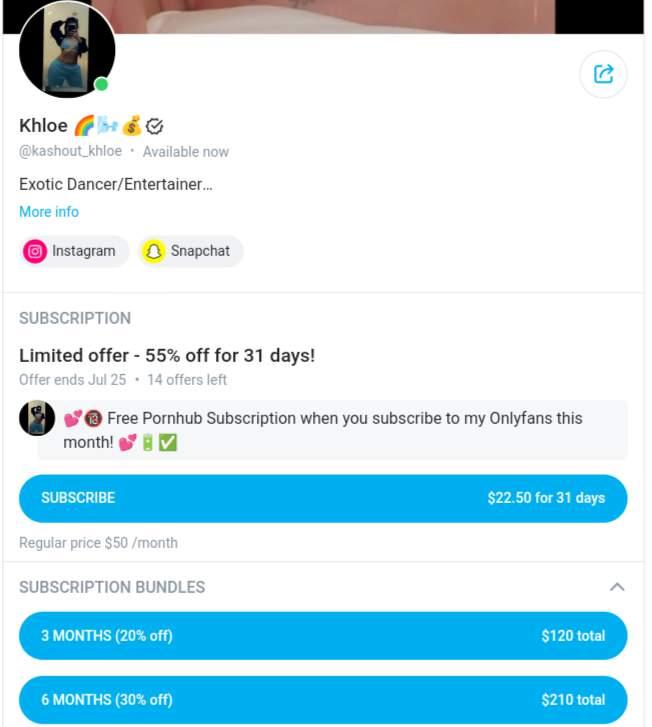Click the green online status dot
The width and height of the screenshot is (652, 727).
(101, 84)
